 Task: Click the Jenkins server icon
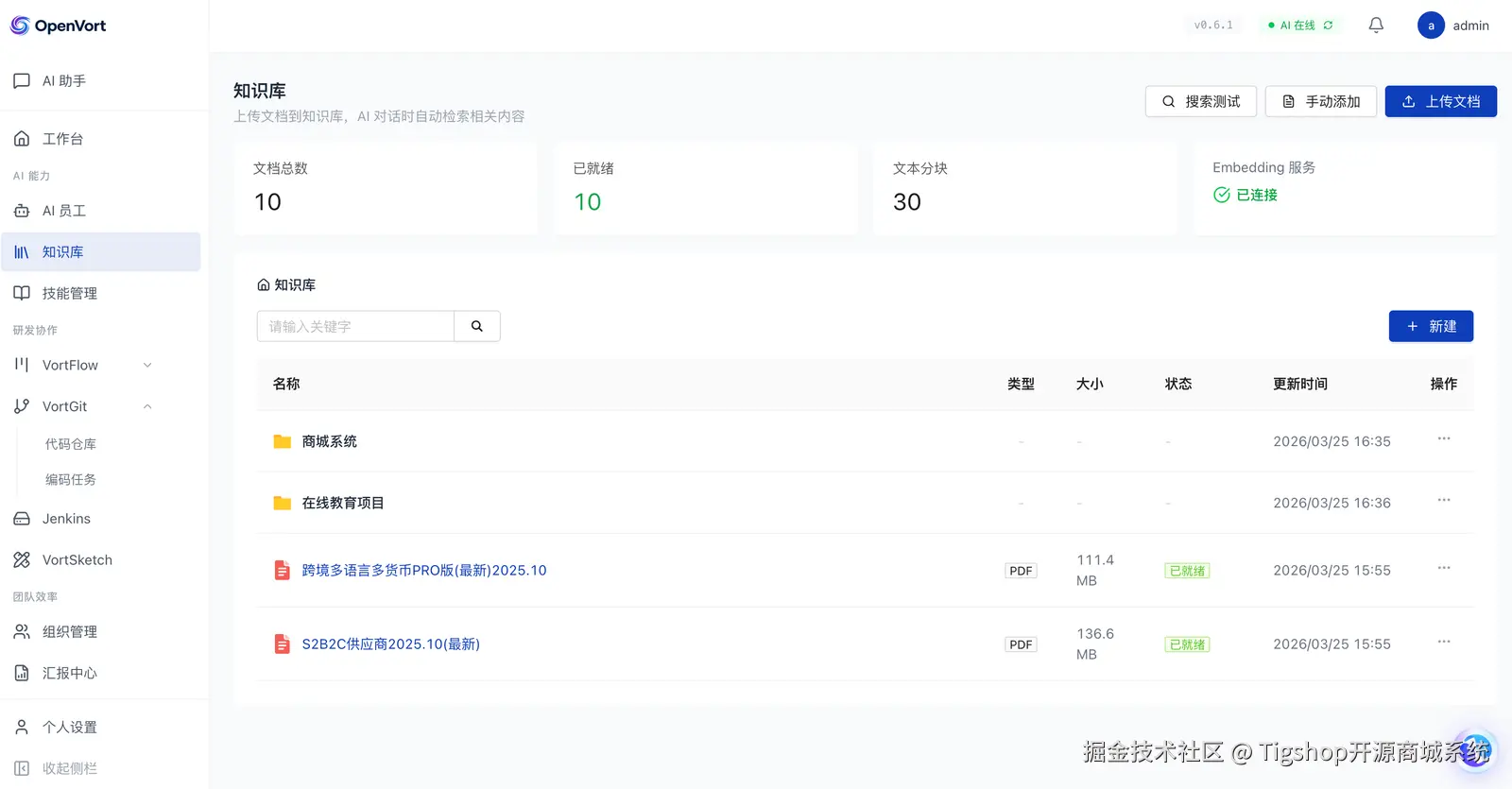point(22,519)
